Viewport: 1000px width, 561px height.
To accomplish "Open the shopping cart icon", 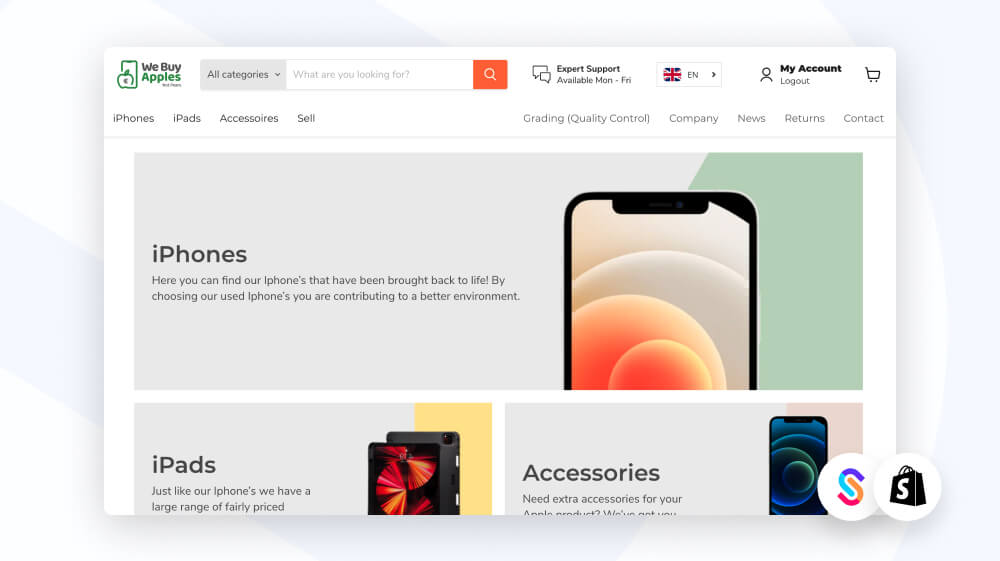I will (x=872, y=75).
